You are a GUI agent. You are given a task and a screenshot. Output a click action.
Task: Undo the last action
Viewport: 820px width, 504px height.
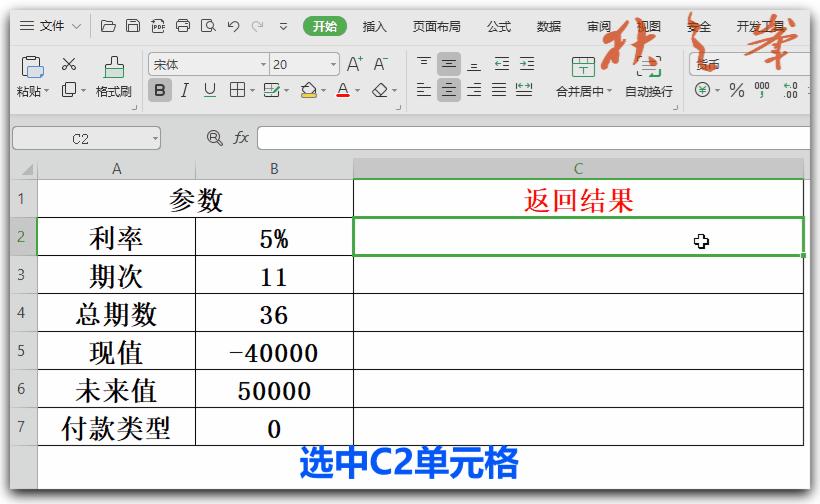pyautogui.click(x=233, y=26)
